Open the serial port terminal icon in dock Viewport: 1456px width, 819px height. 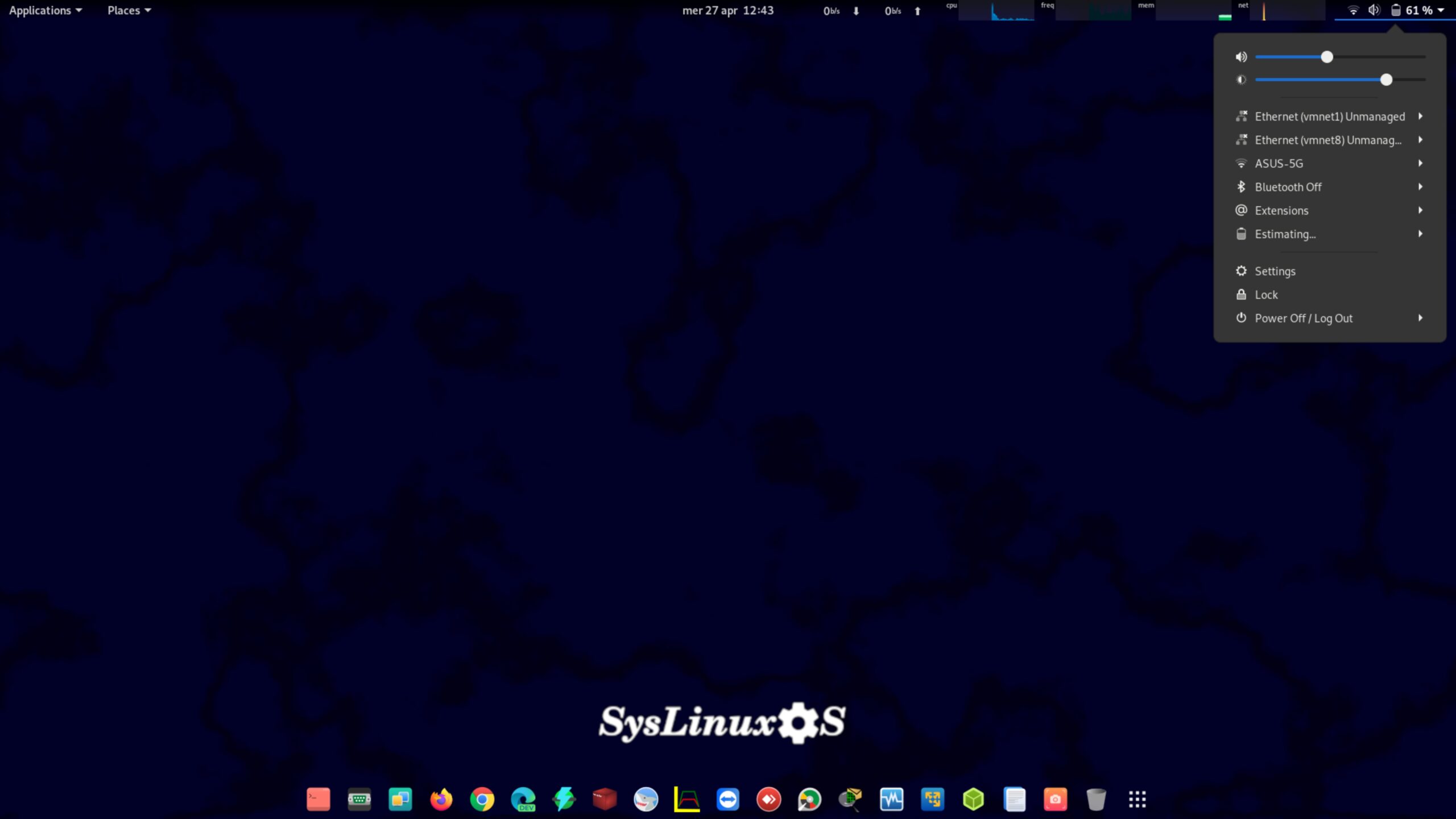point(359,799)
